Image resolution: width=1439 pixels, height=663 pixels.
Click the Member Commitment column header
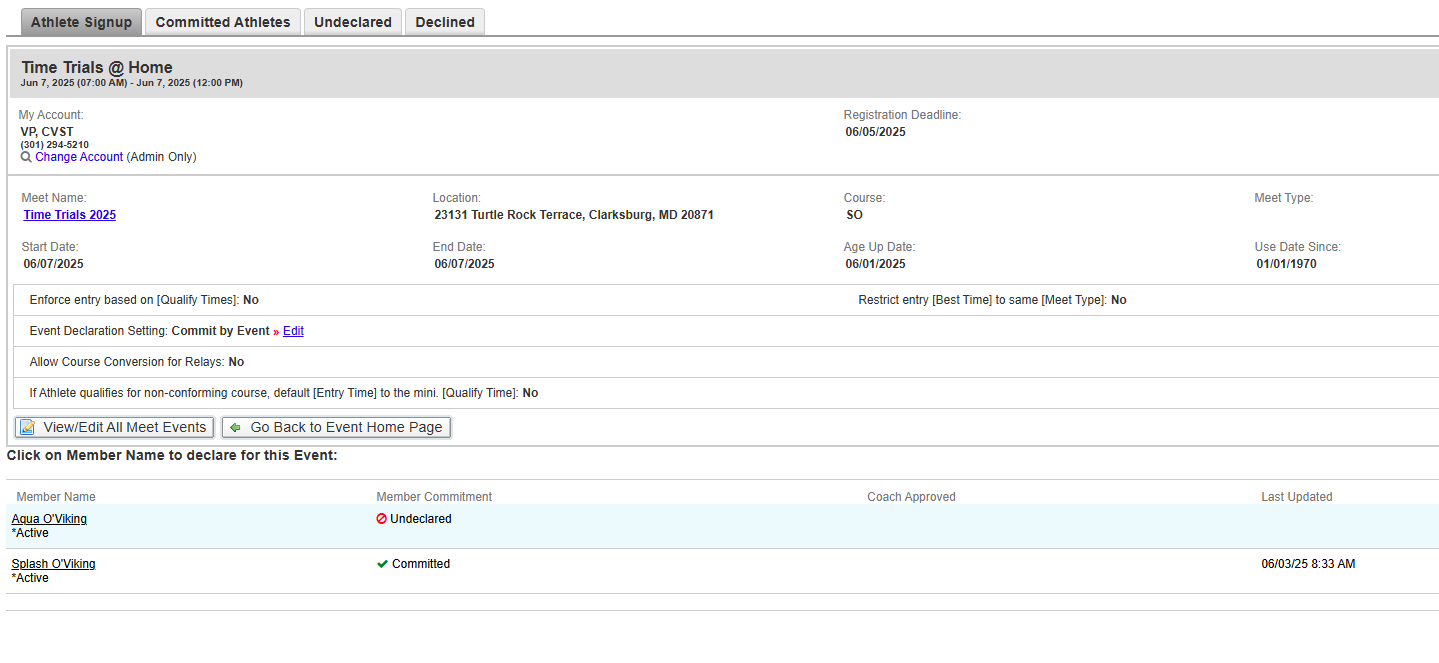pos(434,497)
